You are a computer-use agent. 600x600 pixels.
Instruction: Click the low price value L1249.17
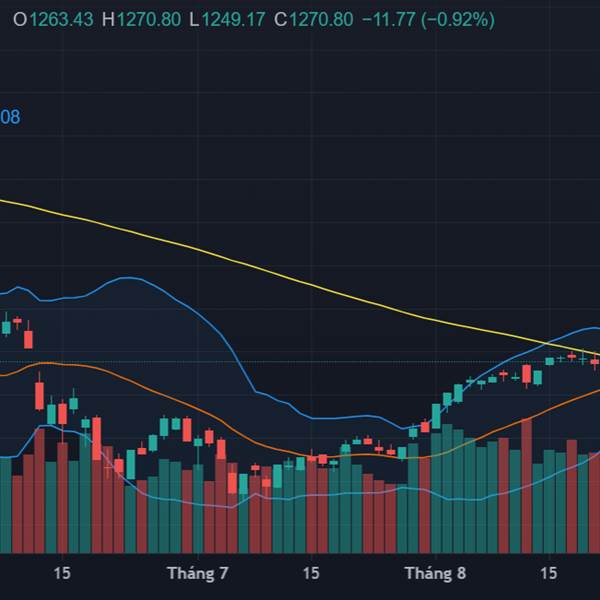tap(227, 20)
